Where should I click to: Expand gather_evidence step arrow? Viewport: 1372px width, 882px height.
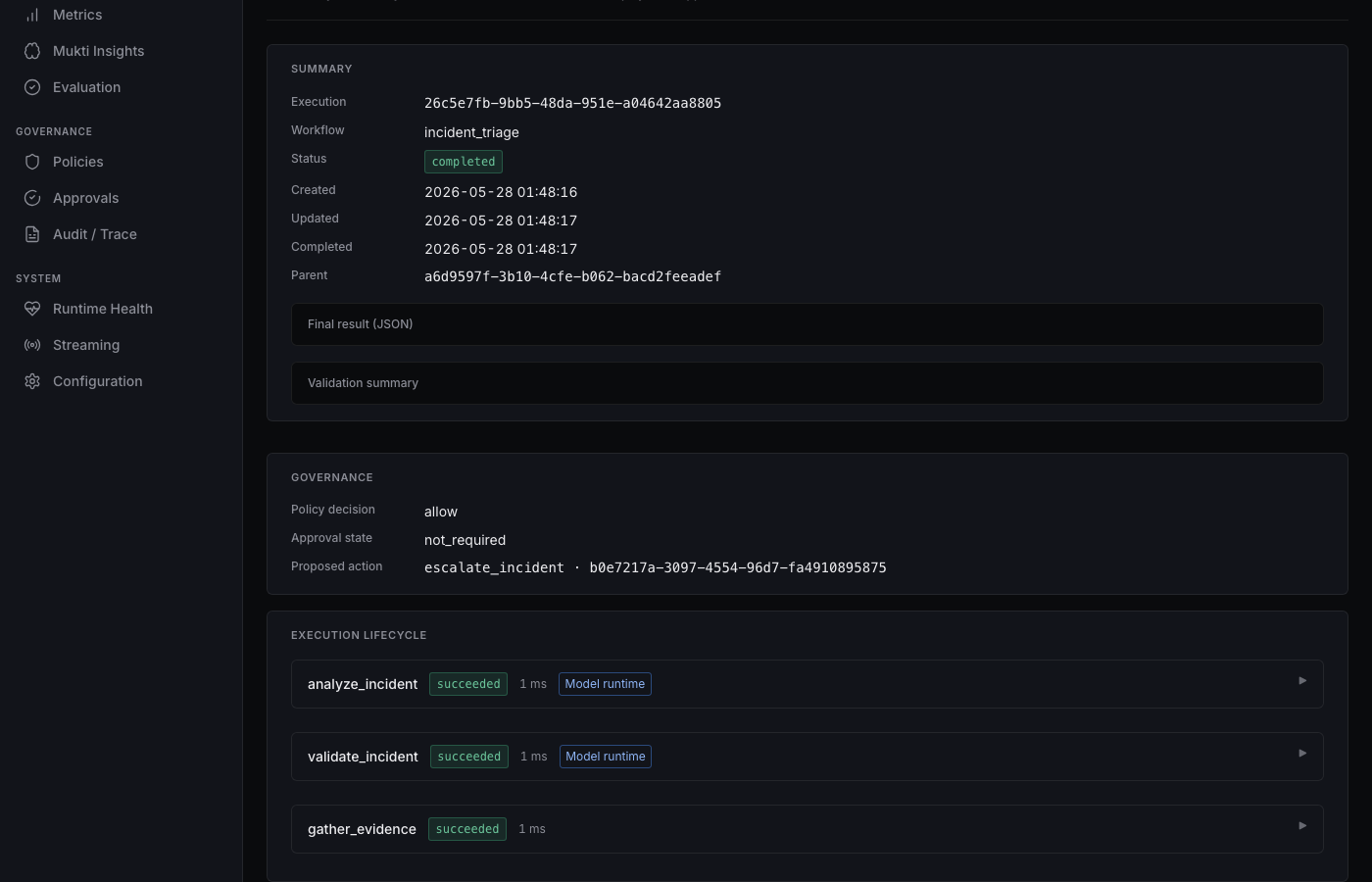coord(1302,825)
